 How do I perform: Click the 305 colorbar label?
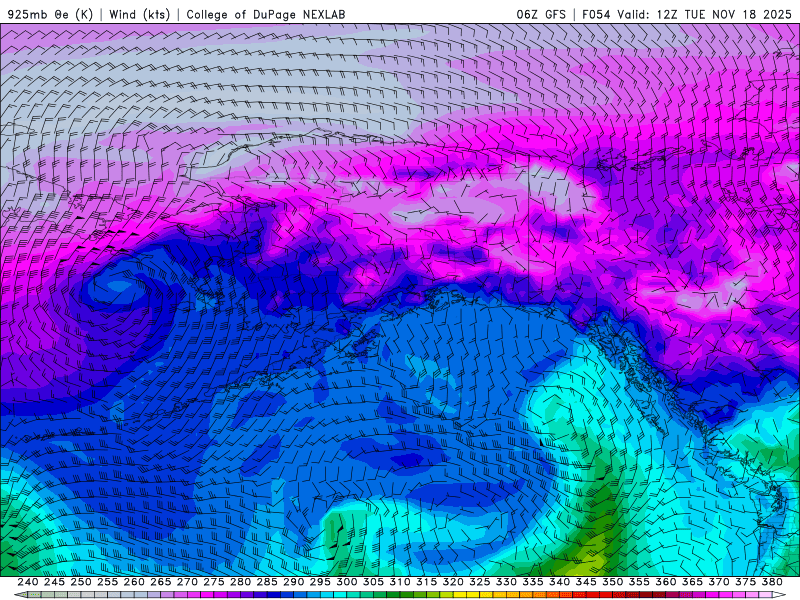coord(373,582)
